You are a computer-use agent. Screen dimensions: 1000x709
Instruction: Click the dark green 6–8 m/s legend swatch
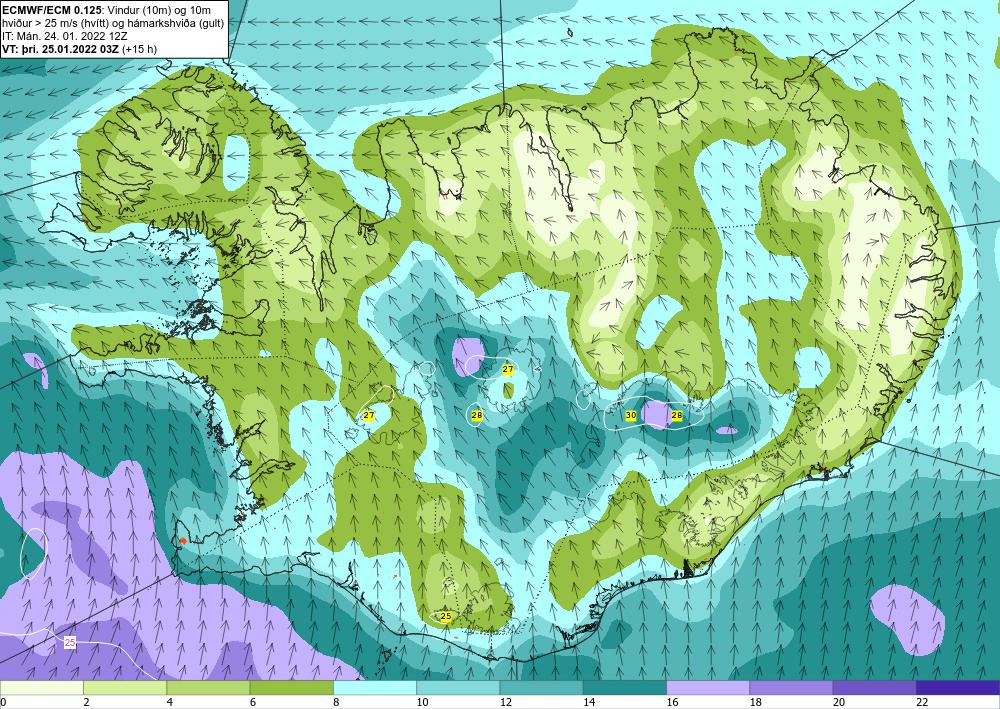[291, 688]
